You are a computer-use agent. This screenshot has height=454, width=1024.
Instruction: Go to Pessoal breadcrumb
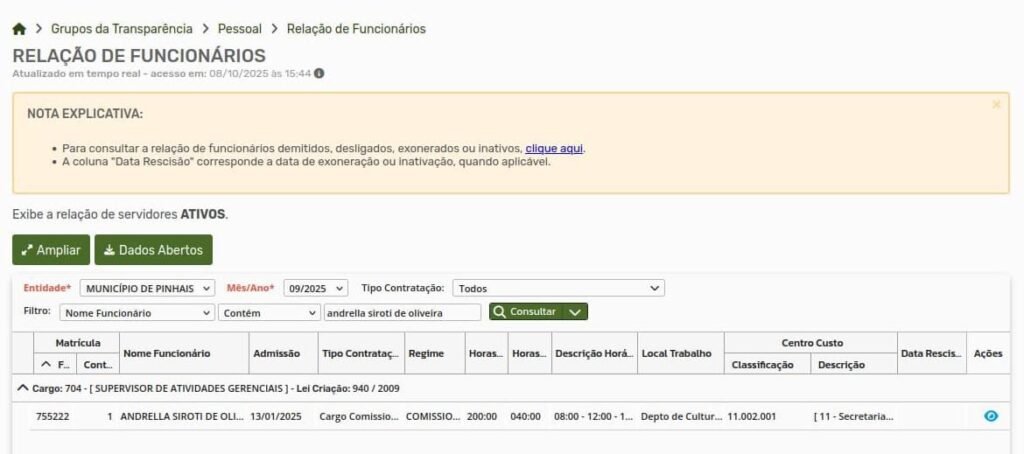239,29
